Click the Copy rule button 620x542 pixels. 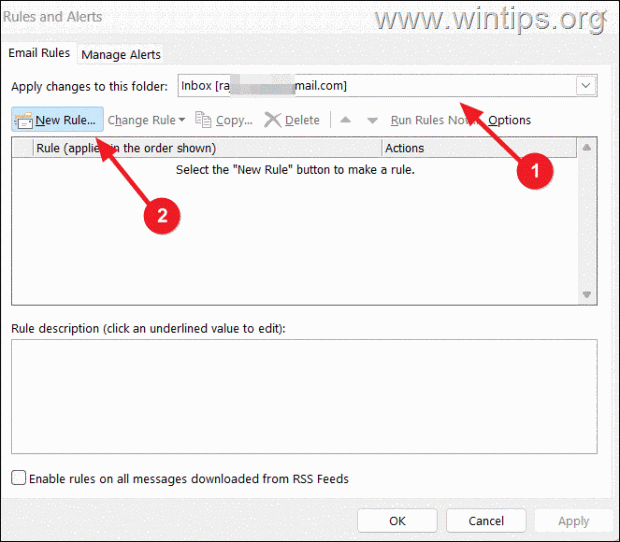click(x=224, y=120)
